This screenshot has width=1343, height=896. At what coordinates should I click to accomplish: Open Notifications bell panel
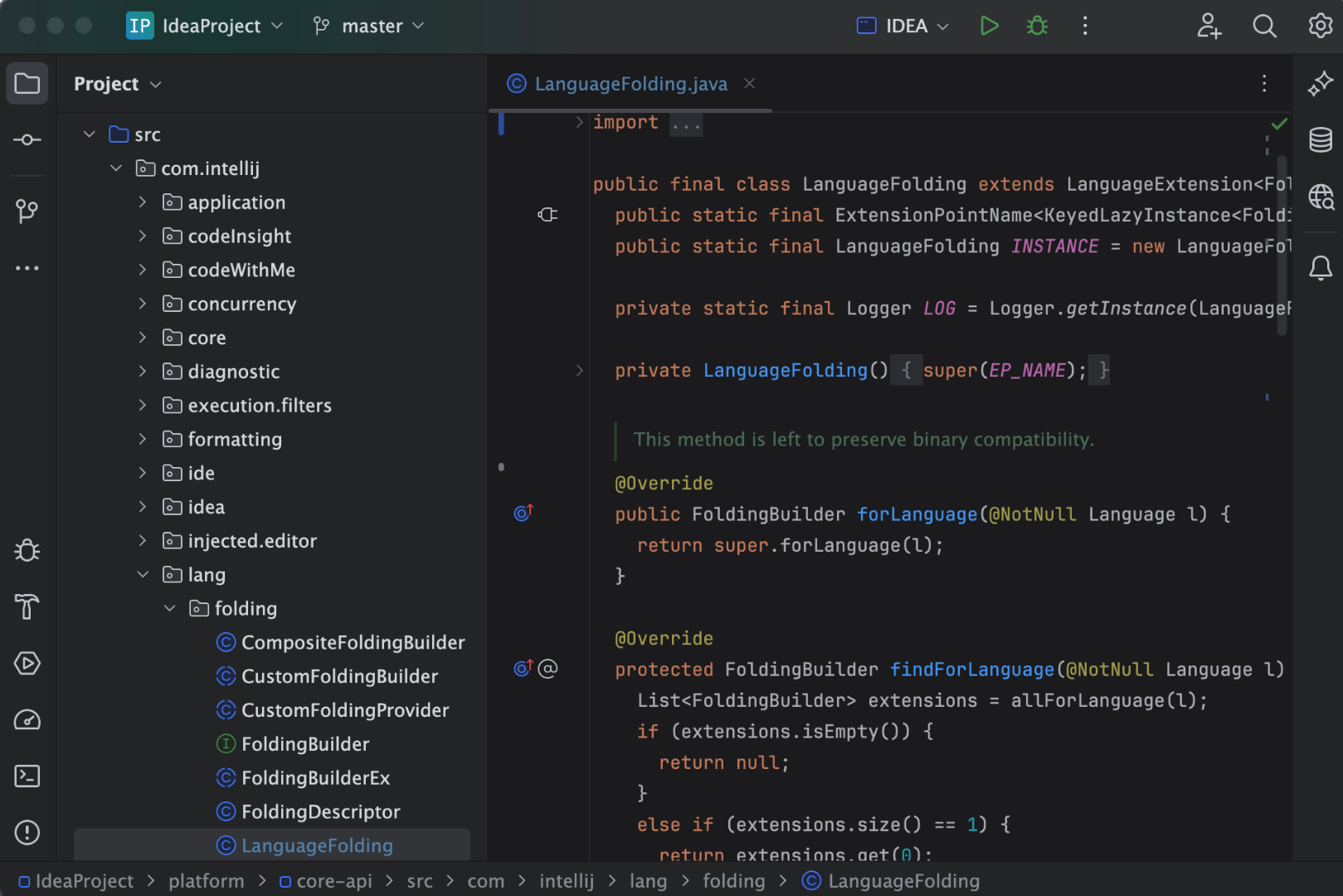[1321, 268]
